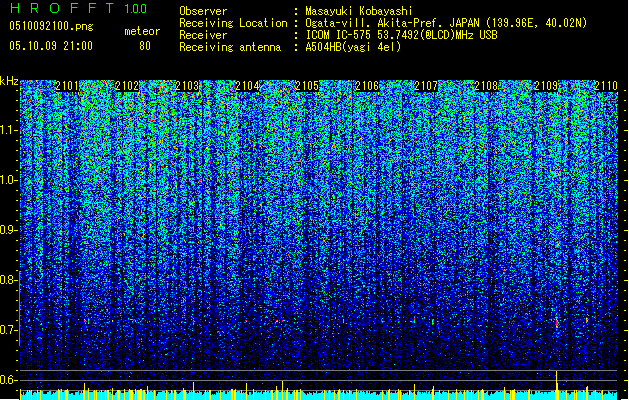Click the tall yellow intensity spike under 2109

pos(557,385)
